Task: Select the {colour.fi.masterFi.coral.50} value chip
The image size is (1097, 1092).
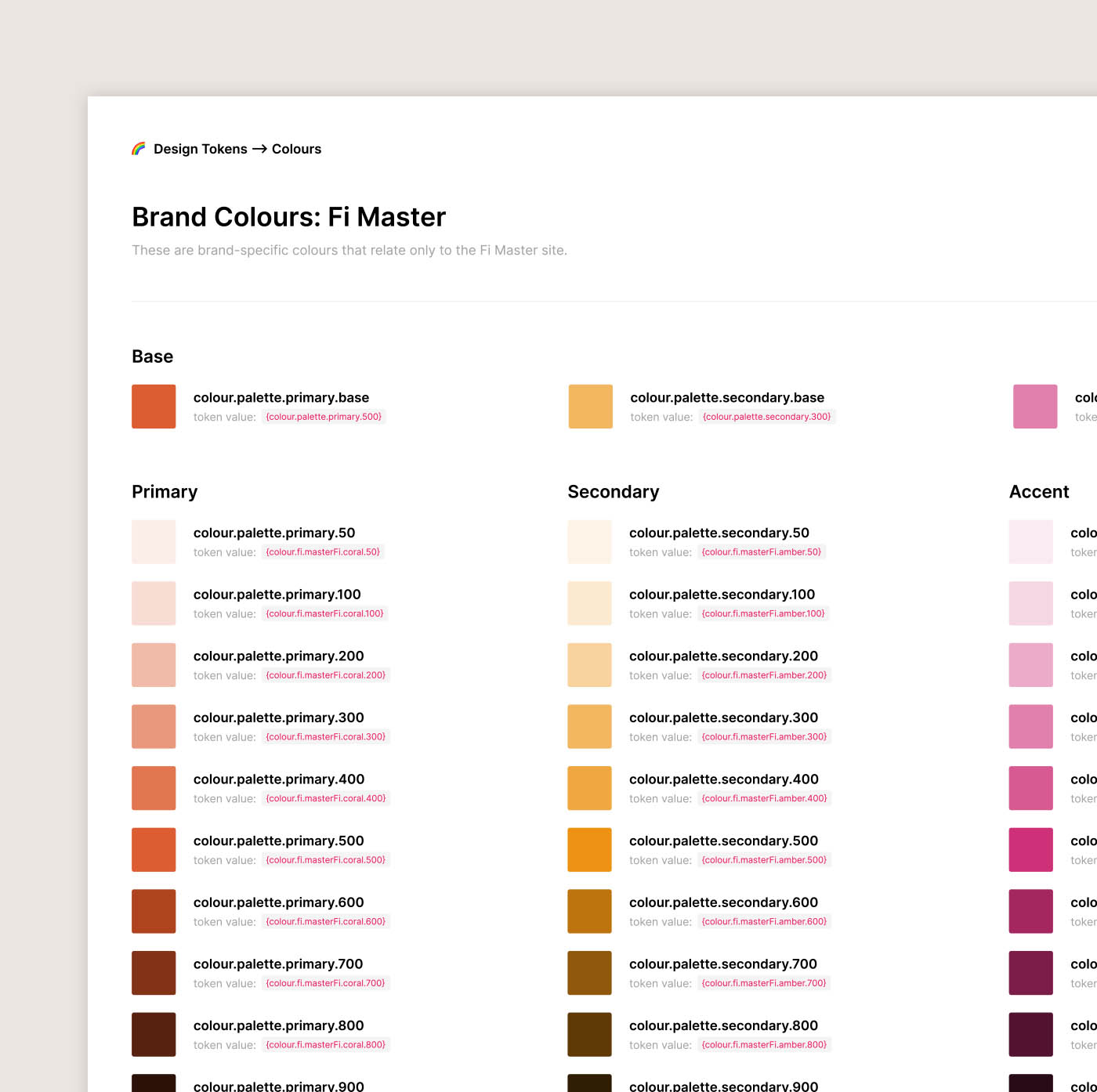Action: [x=323, y=552]
